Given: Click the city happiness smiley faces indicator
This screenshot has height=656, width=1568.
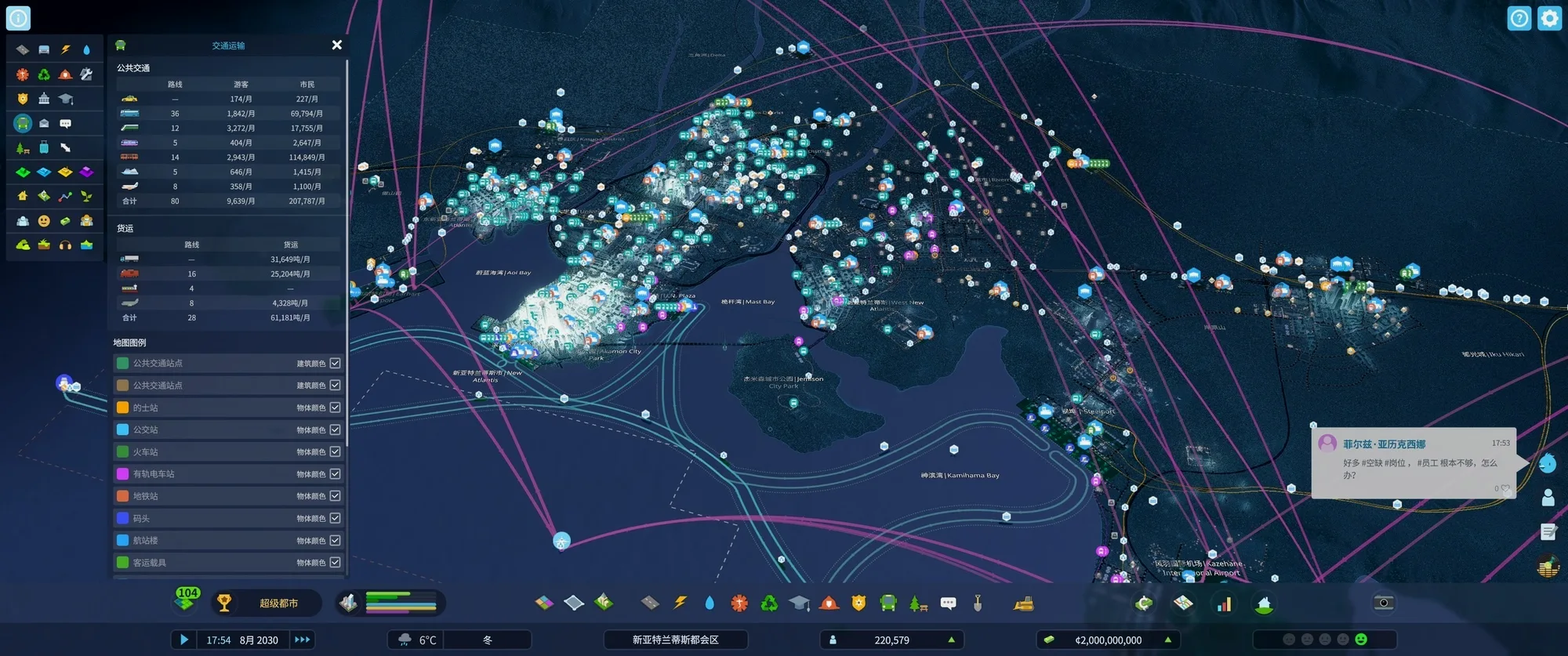Looking at the screenshot, I should click(1325, 640).
